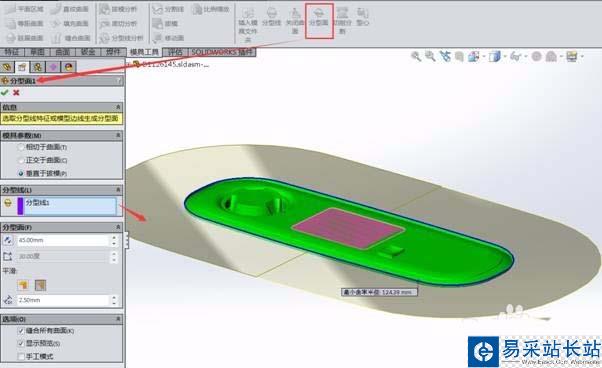The height and width of the screenshot is (368, 602).
Task: Click Zoom to Fit in view toolbar
Action: (416, 56)
